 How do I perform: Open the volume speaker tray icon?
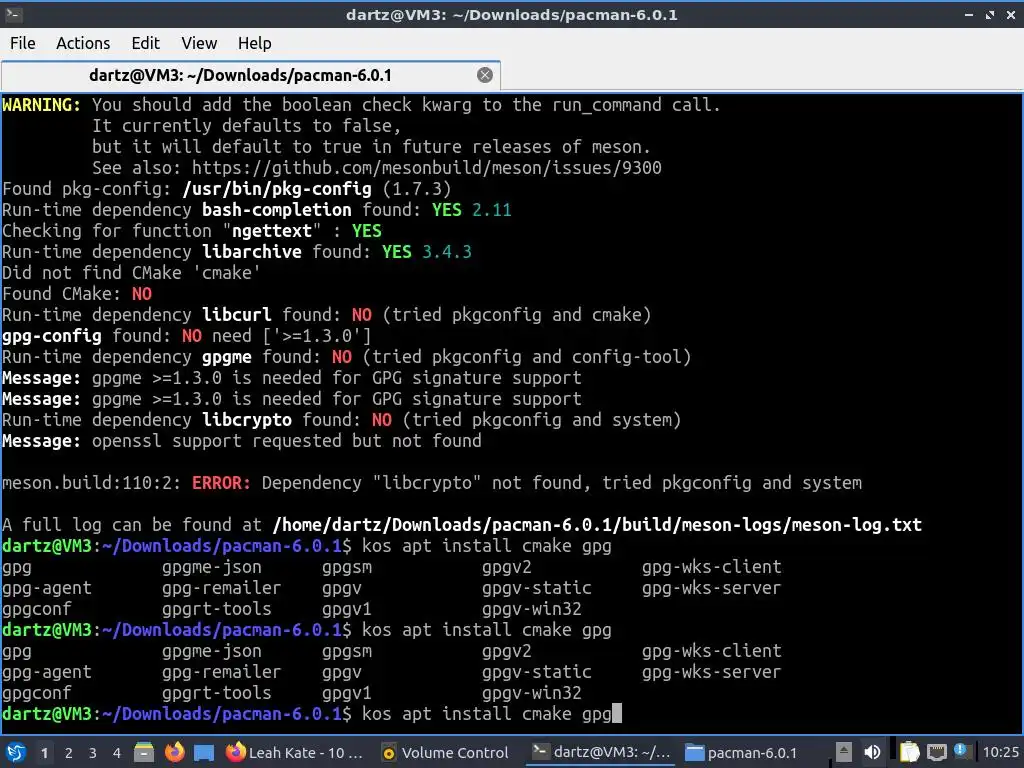(x=872, y=753)
